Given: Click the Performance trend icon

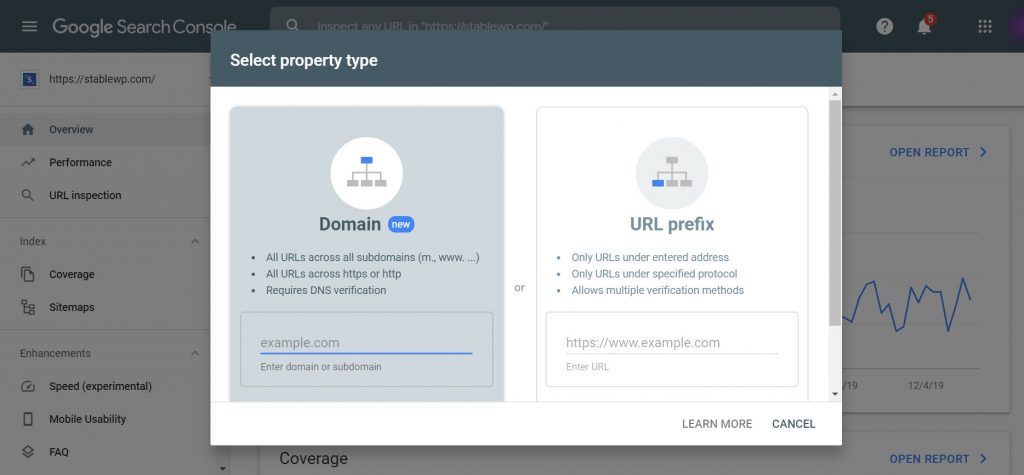Looking at the screenshot, I should coord(27,162).
